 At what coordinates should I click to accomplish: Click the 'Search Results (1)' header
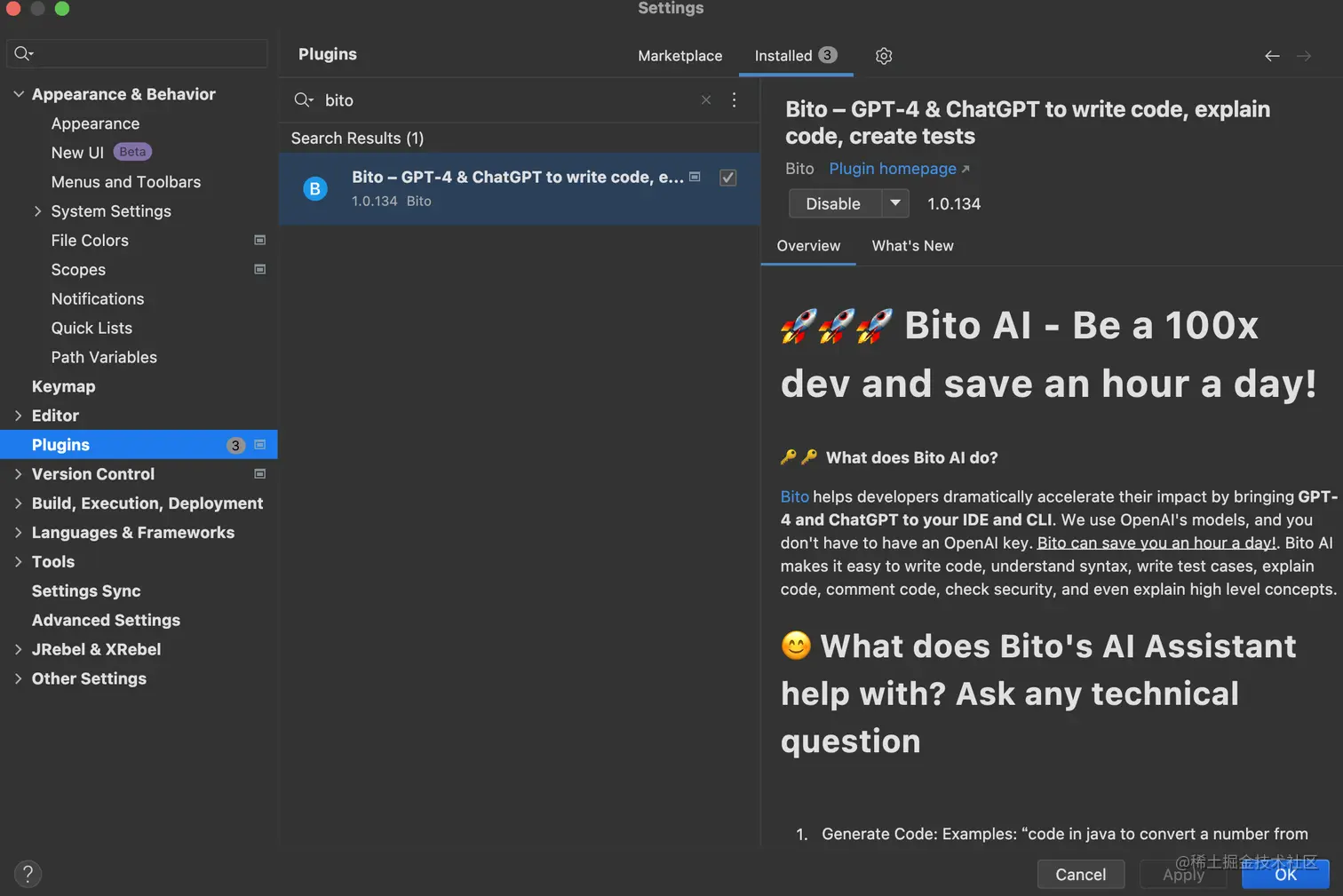[x=357, y=139]
